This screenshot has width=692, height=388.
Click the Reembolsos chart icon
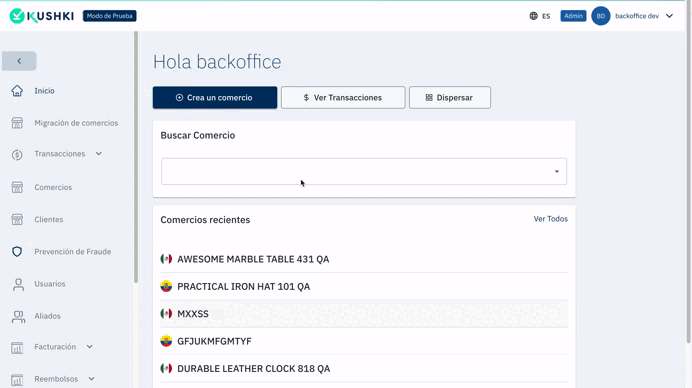pyautogui.click(x=17, y=380)
